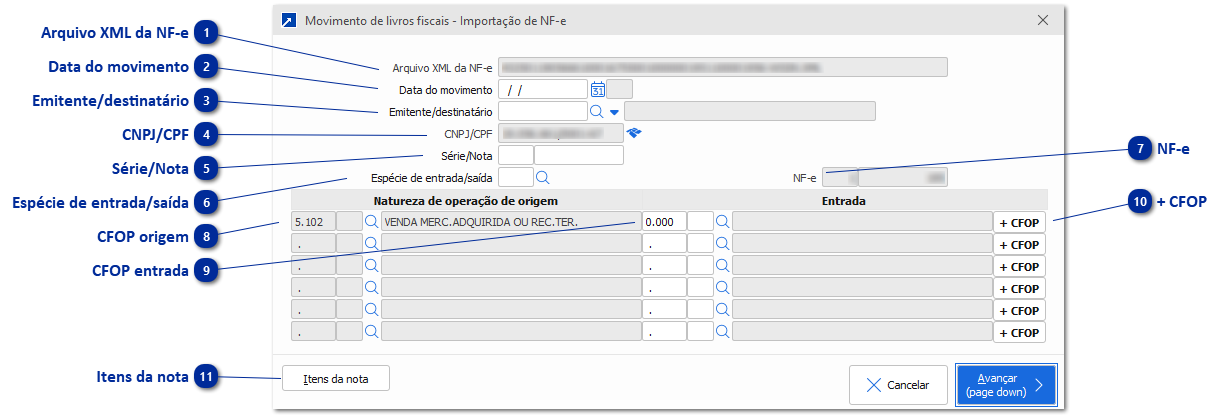Click + CFOP button in last row
This screenshot has width=1223, height=418.
click(x=1019, y=332)
